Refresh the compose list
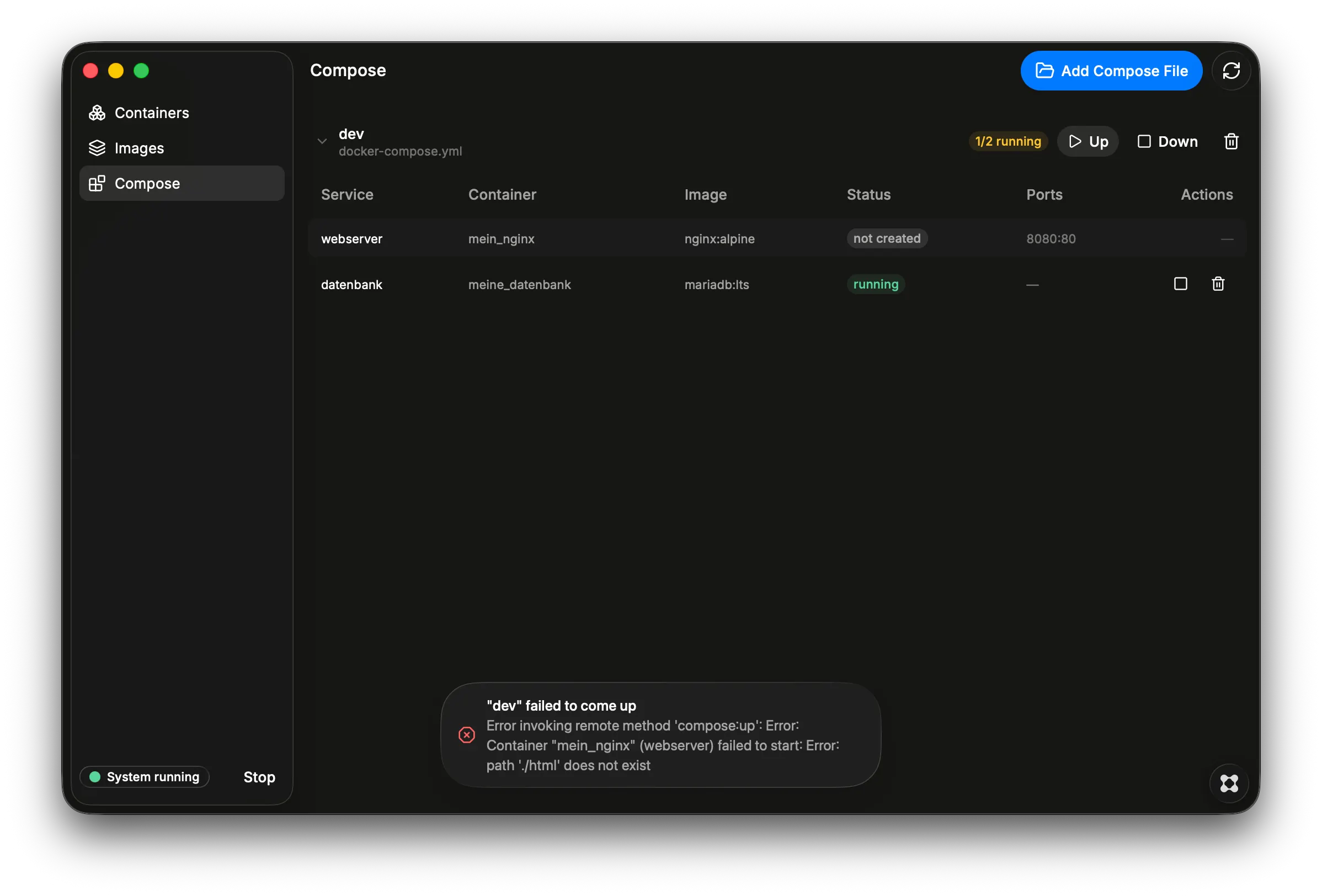This screenshot has height=896, width=1322. [1231, 71]
